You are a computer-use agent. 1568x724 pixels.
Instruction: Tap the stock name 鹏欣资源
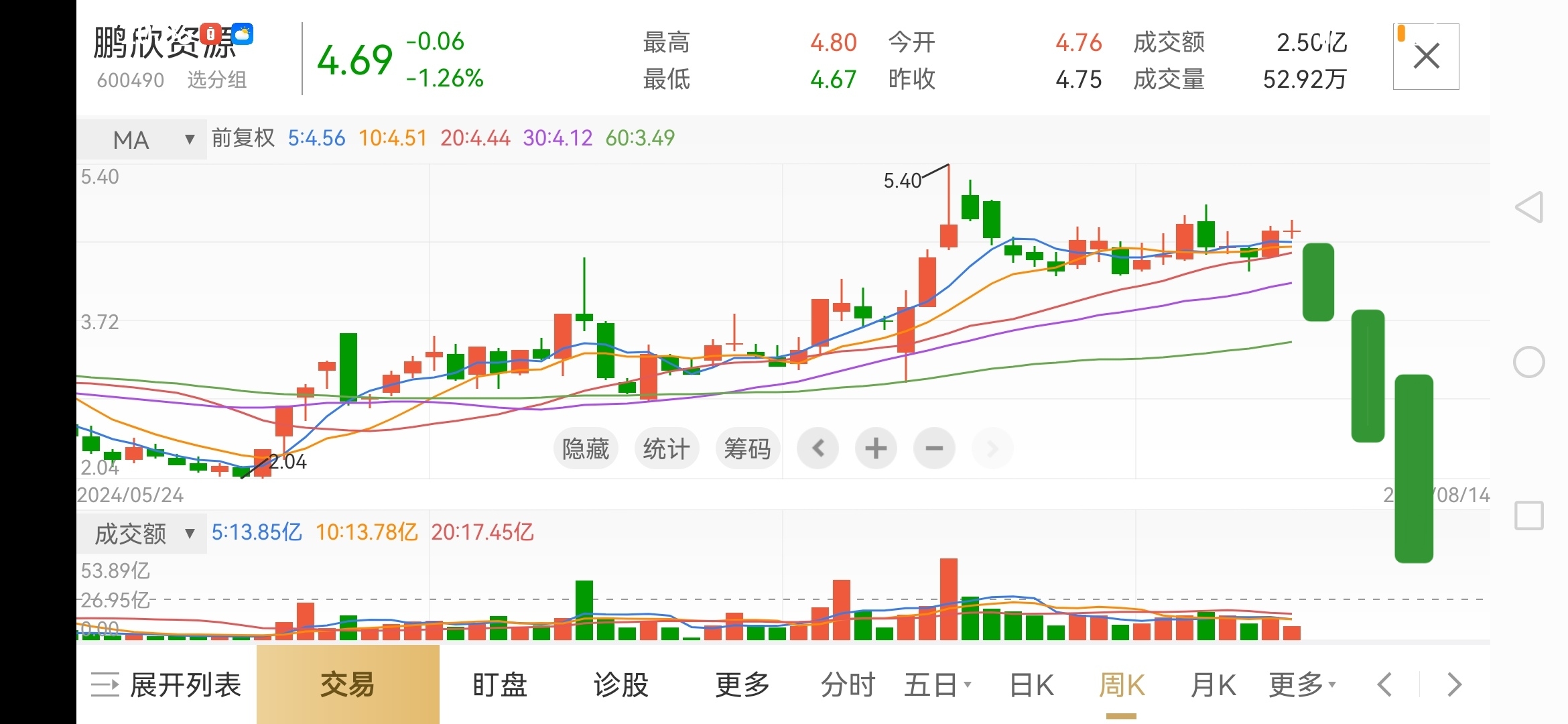tap(165, 43)
